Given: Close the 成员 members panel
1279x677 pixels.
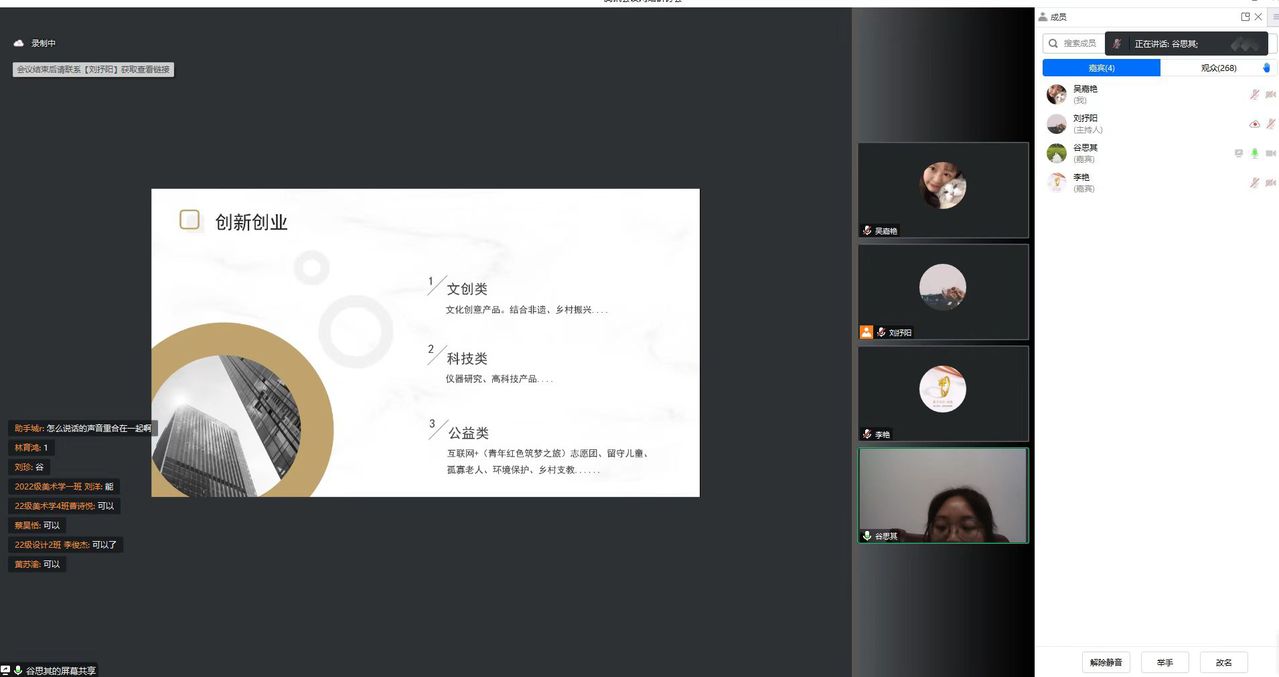Looking at the screenshot, I should [x=1259, y=17].
